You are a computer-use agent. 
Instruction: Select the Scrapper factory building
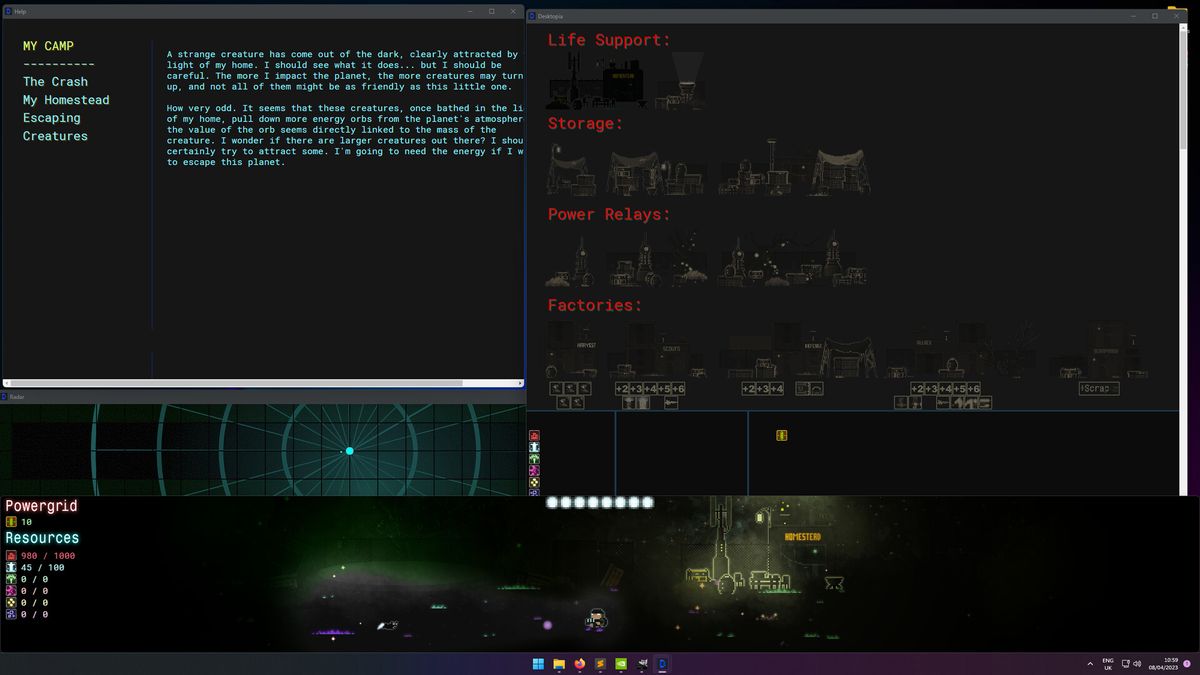(1098, 350)
